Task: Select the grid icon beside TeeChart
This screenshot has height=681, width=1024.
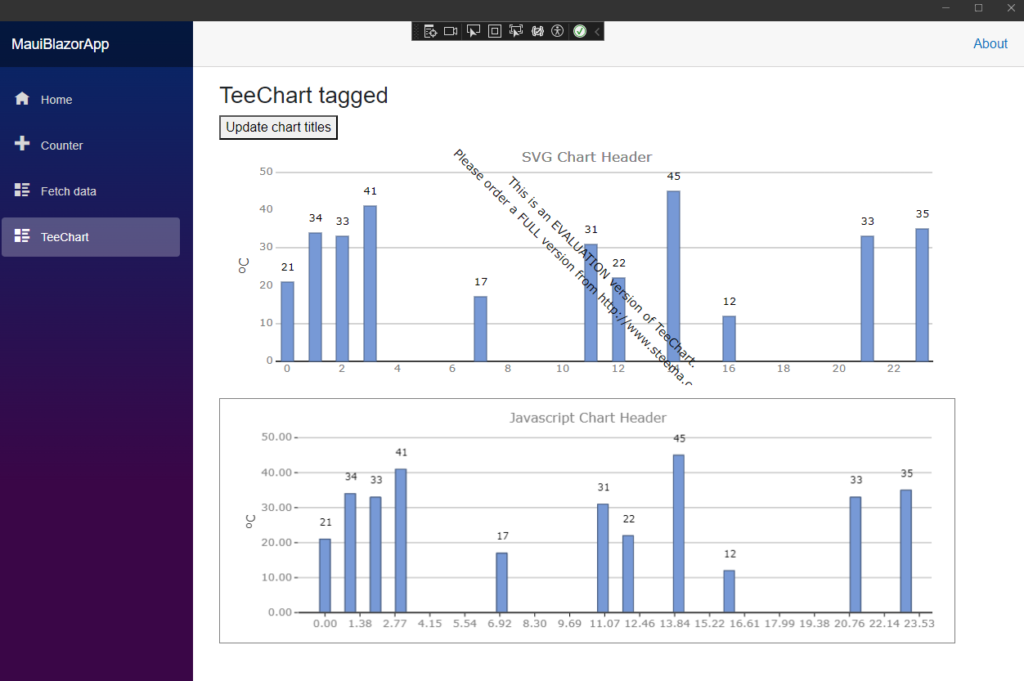Action: click(20, 190)
